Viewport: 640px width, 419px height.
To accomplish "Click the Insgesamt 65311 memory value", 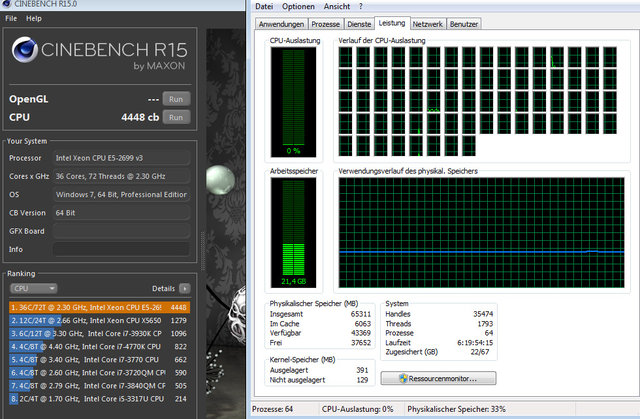I will pos(360,314).
